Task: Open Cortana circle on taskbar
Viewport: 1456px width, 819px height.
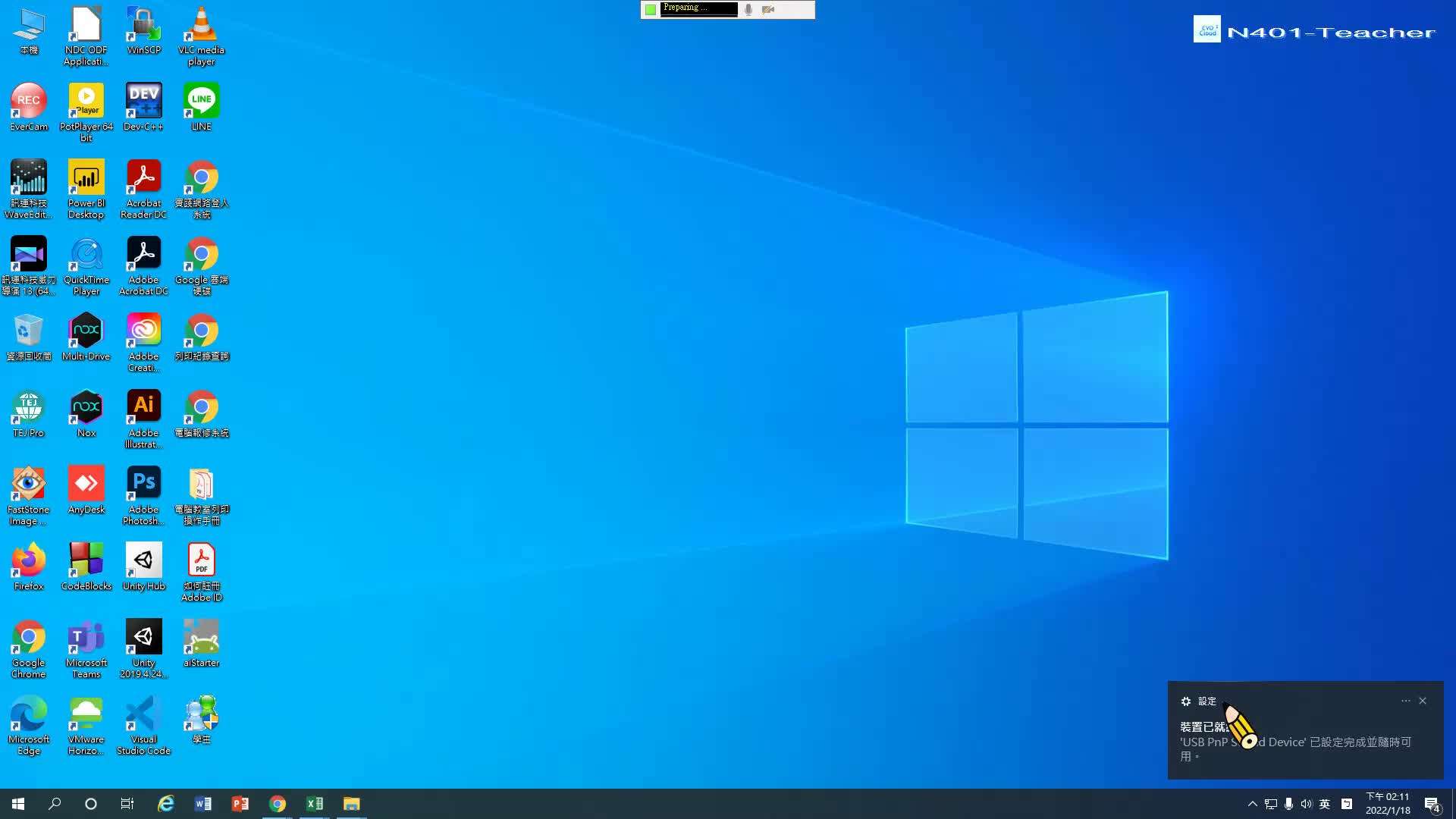Action: 91,804
